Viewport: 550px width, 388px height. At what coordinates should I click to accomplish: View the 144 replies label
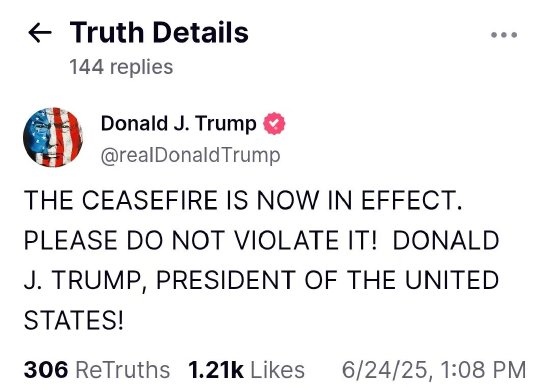[121, 67]
